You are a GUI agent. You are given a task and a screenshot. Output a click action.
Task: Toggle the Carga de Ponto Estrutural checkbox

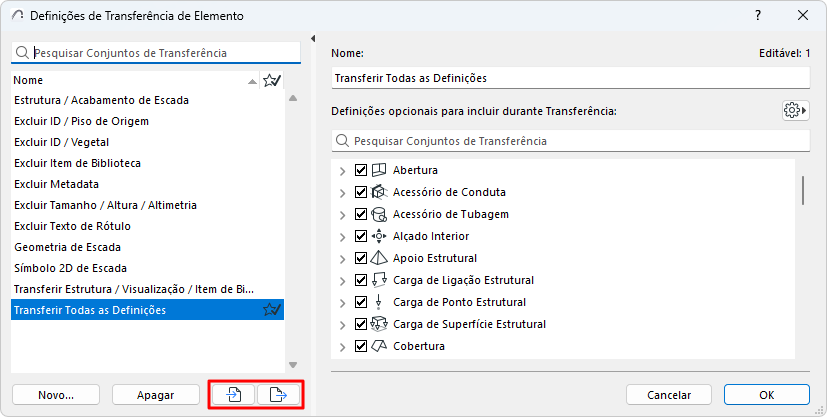click(x=361, y=302)
